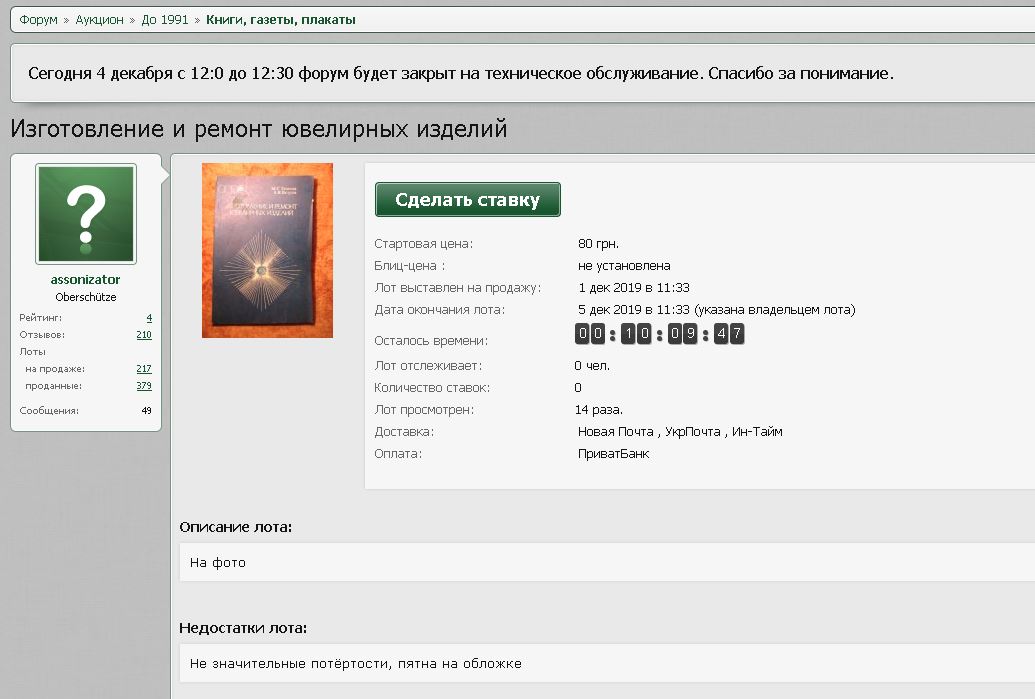Click payment method ПриватБанк
Viewport: 1035px width, 699px height.
click(613, 453)
